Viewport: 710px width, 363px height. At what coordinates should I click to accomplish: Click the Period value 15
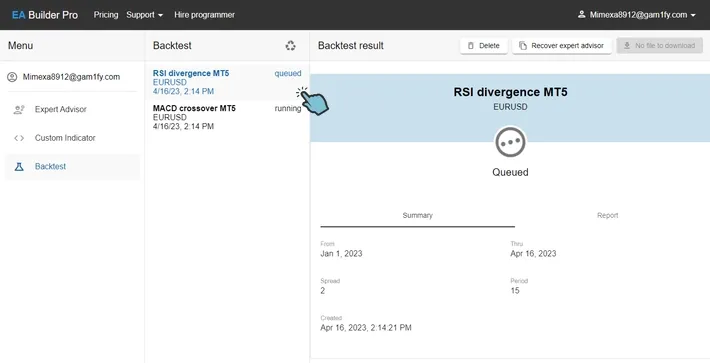tap(515, 291)
